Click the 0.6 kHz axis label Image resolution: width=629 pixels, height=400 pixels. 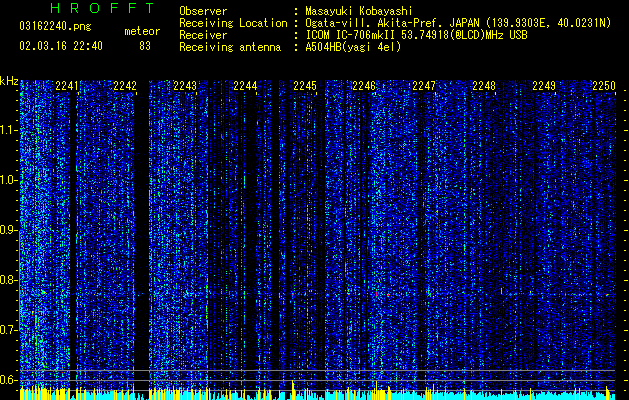click(8, 380)
